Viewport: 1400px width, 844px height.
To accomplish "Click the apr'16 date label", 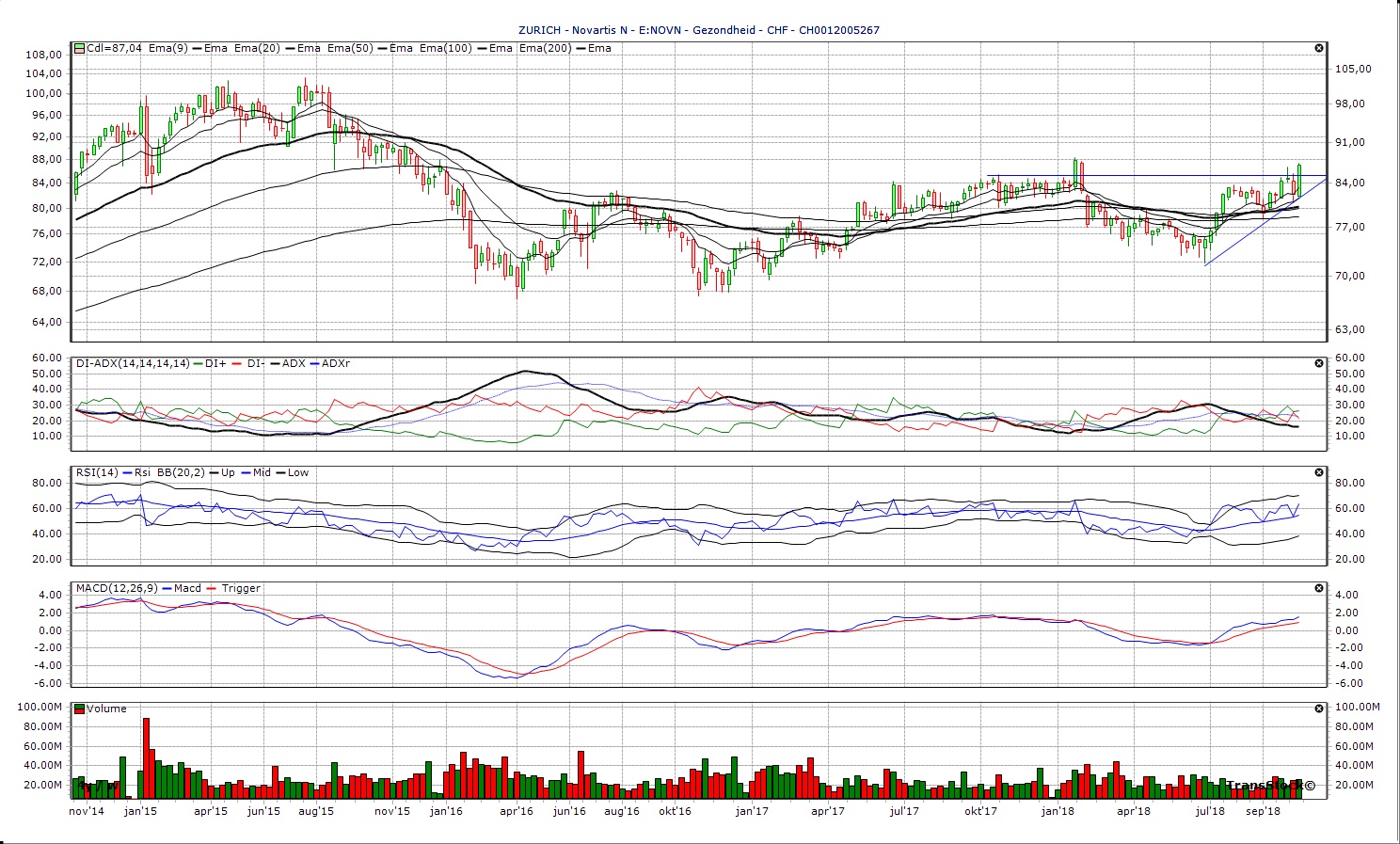I will (x=517, y=811).
